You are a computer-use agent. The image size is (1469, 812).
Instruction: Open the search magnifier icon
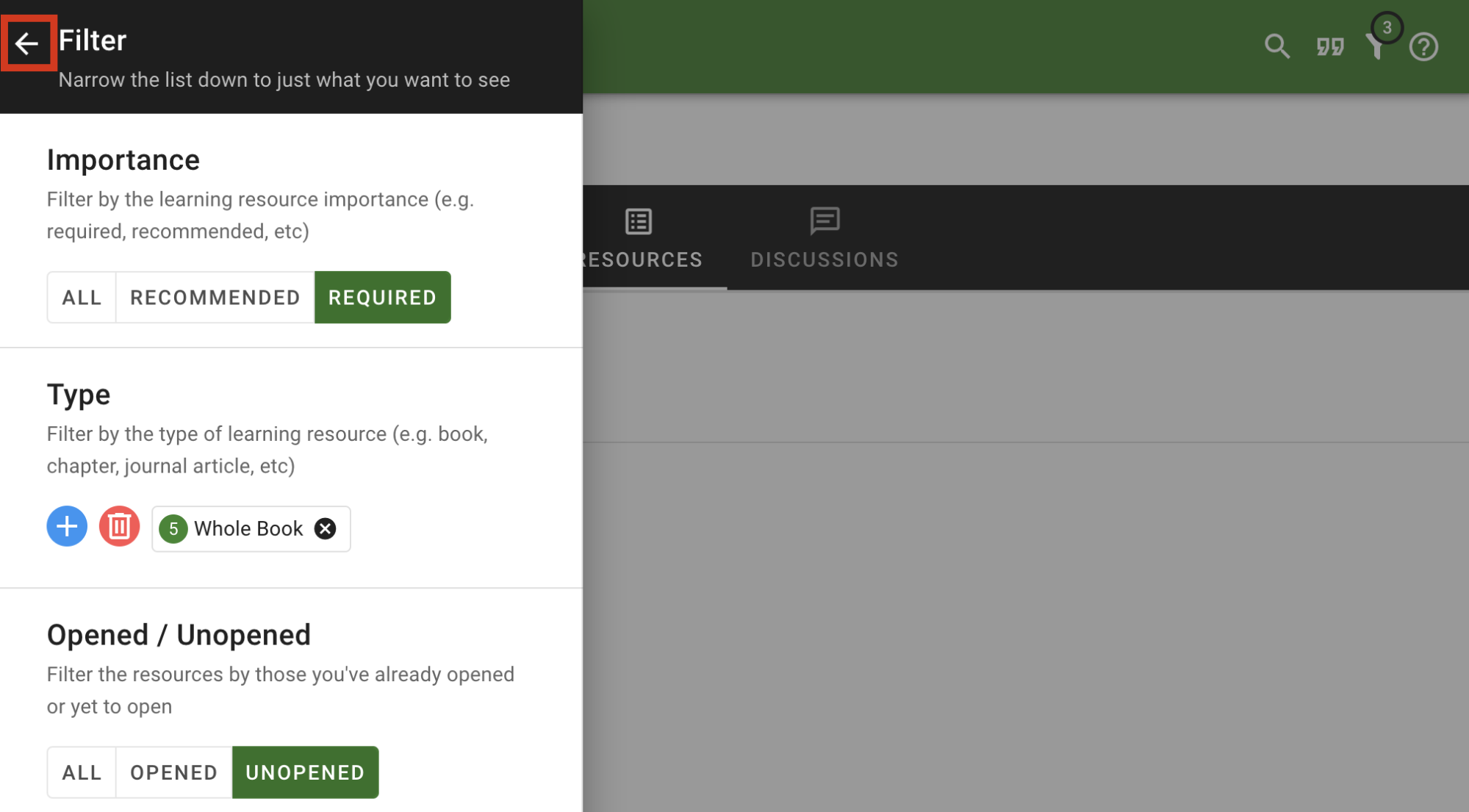coord(1276,46)
